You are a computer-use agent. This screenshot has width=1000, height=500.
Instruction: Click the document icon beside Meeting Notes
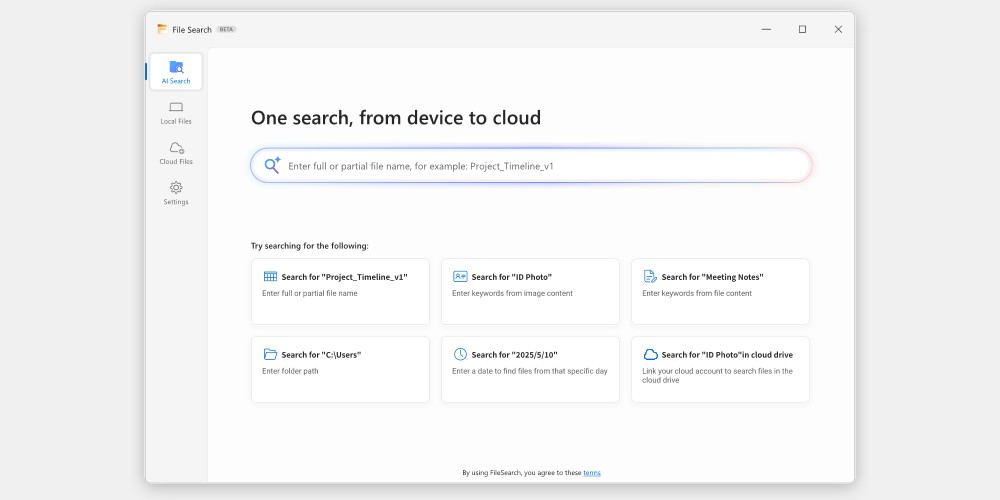pos(650,277)
